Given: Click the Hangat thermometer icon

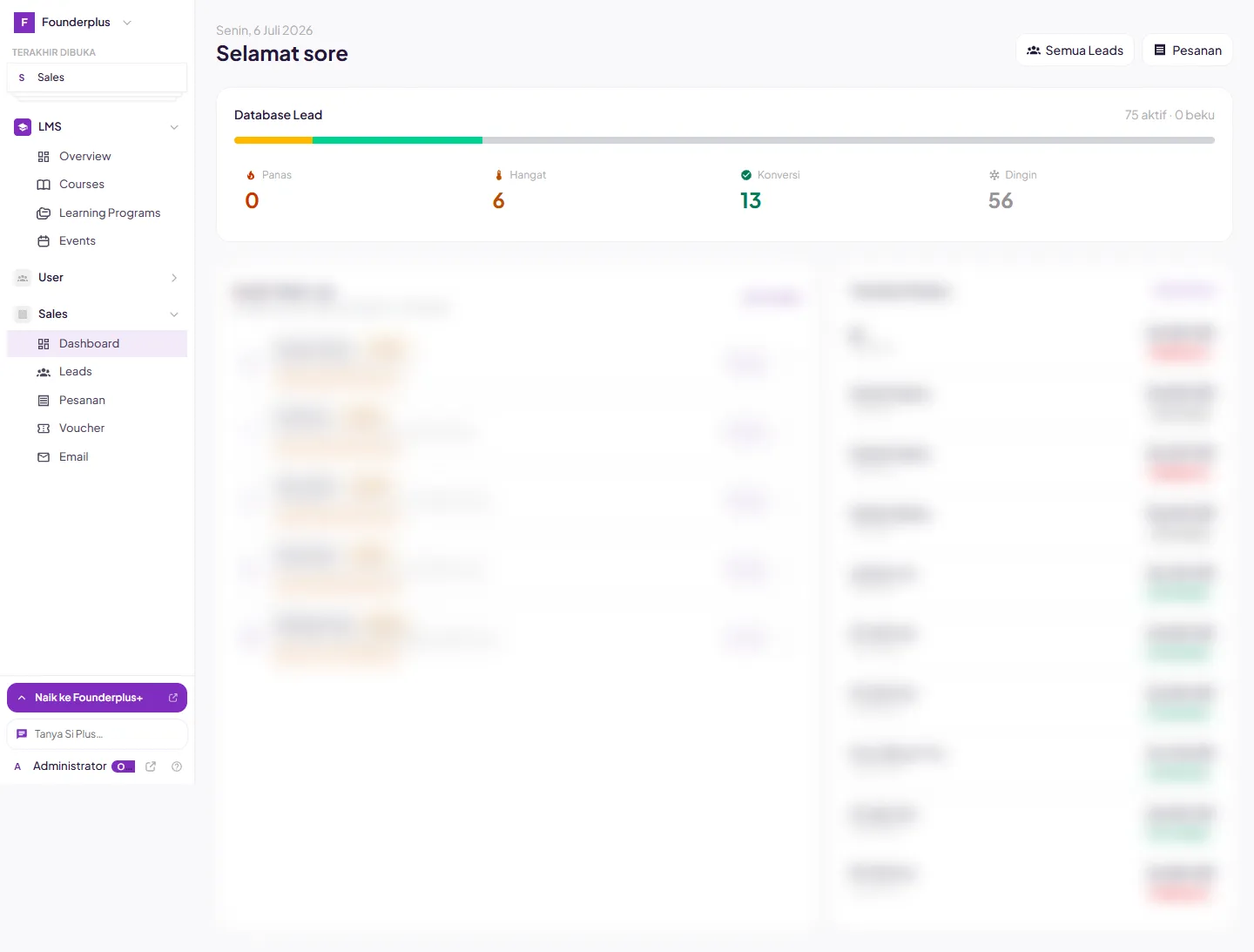Looking at the screenshot, I should [499, 175].
